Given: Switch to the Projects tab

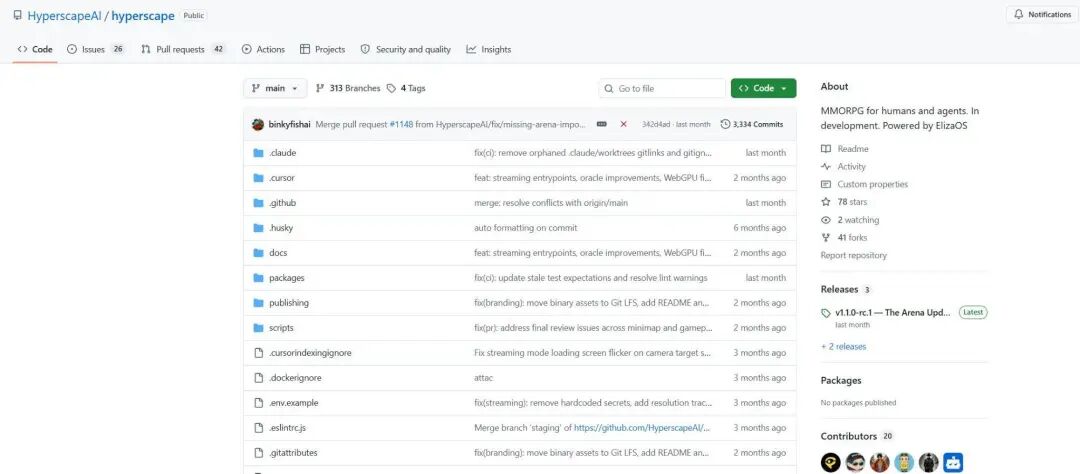Looking at the screenshot, I should click(x=322, y=50).
